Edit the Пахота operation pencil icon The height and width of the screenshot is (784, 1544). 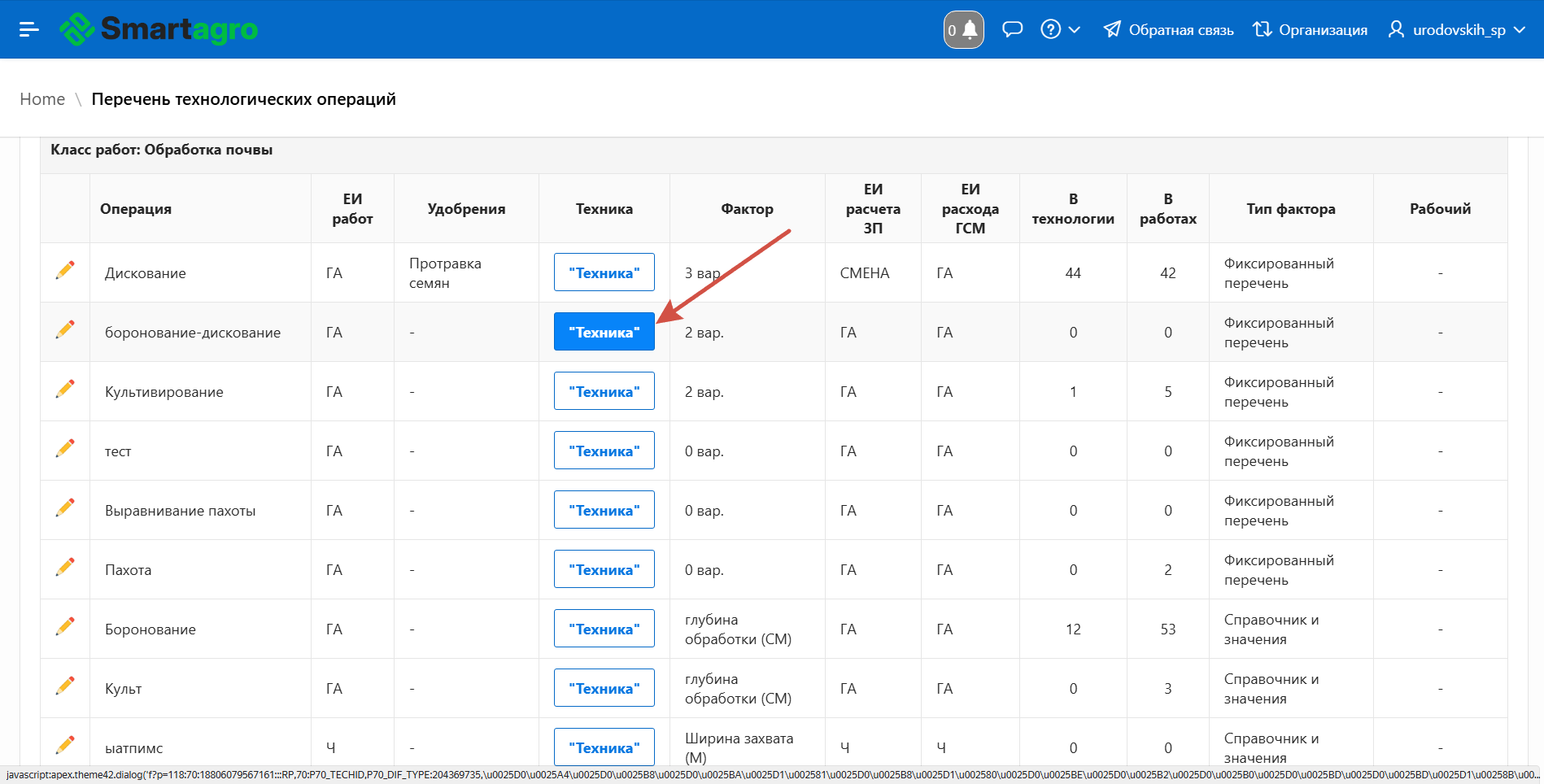click(x=65, y=568)
